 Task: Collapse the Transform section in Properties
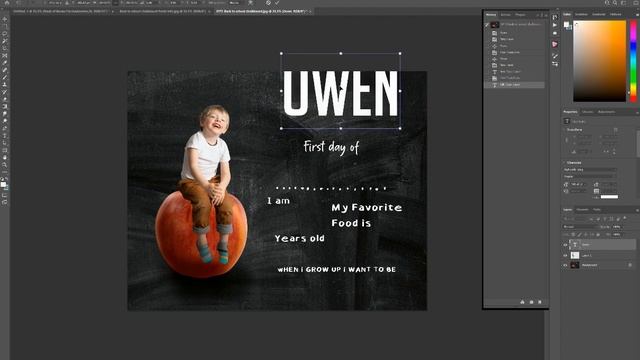tap(565, 130)
